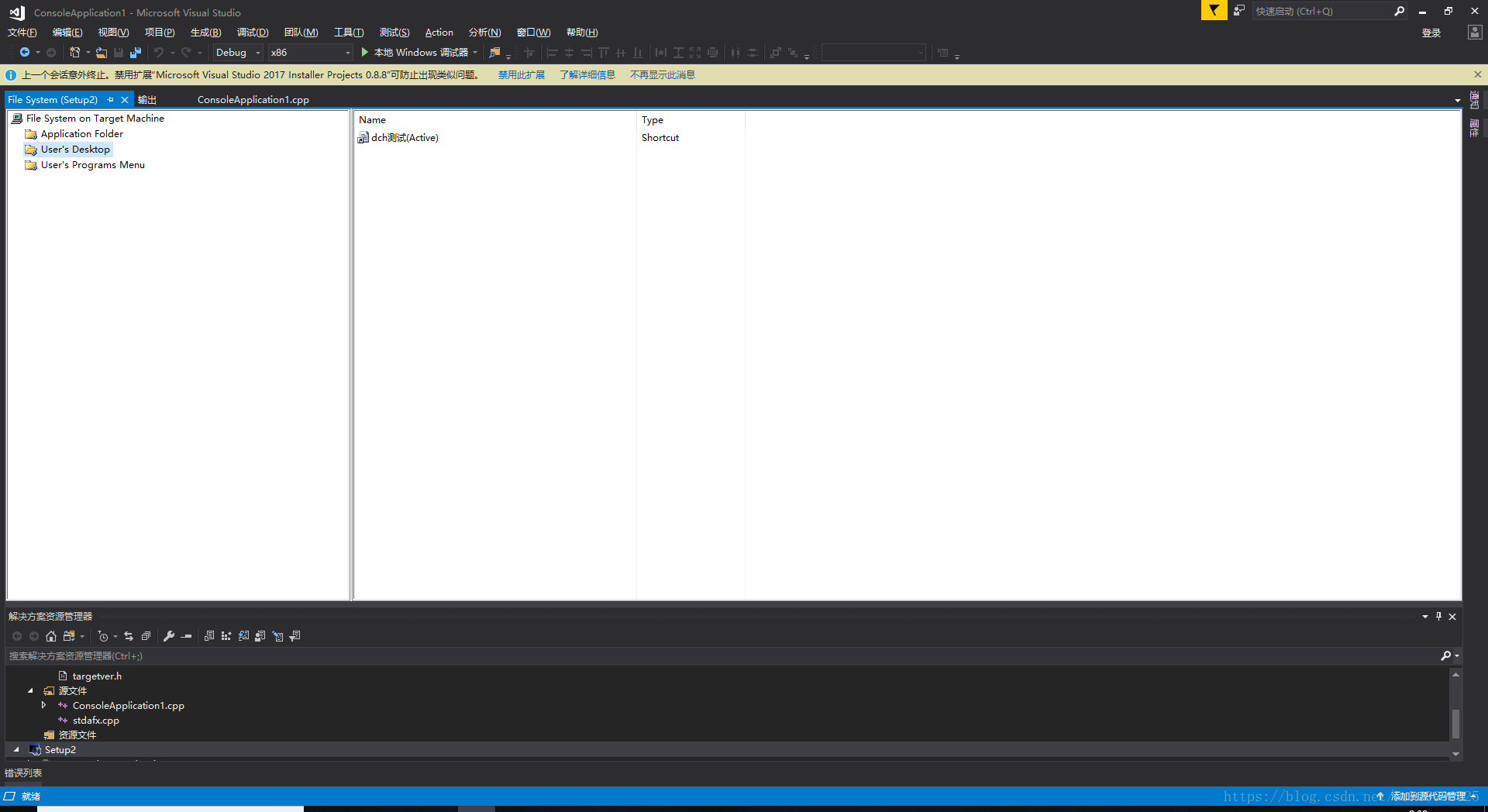
Task: Switch to the ConsoleApplication1.cpp tab
Action: point(253,100)
